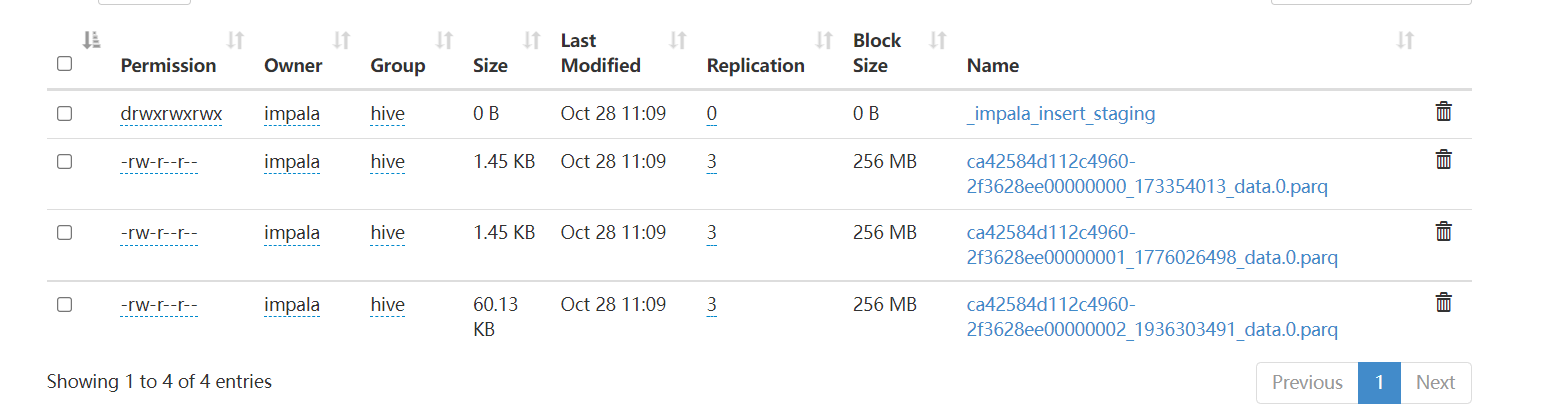Screen dimensions: 1541x414
Task: Click the Next pagination button
Action: pos(1435,382)
